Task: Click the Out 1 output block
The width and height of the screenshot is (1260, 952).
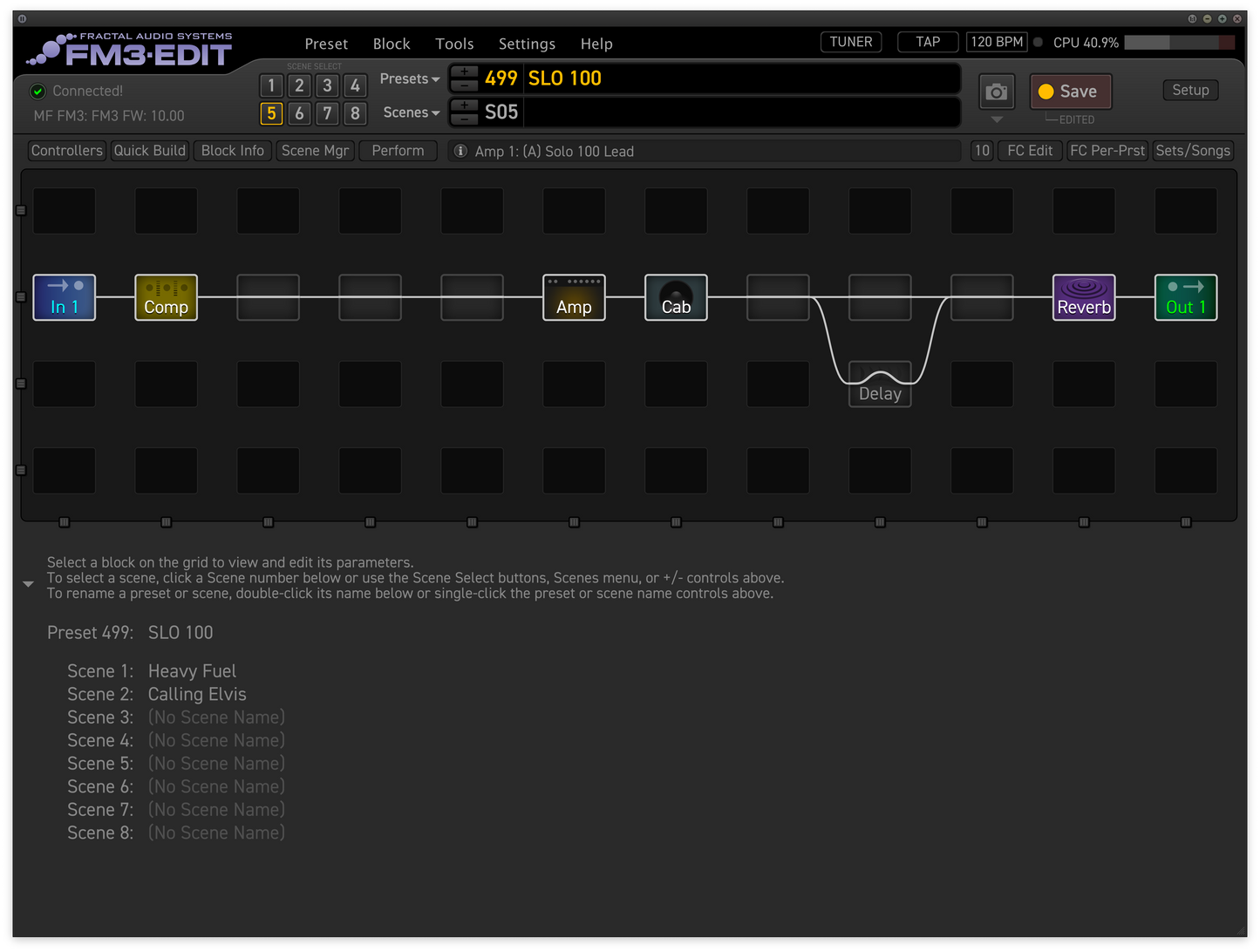Action: 1186,297
